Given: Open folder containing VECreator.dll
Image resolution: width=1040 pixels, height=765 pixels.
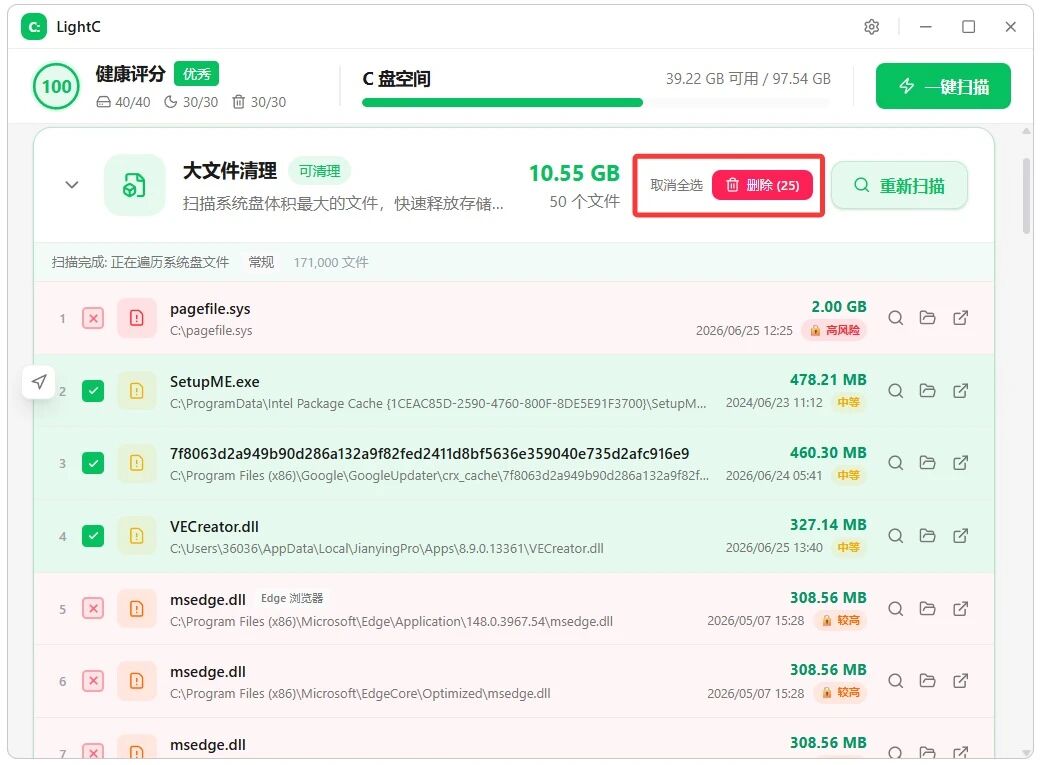Looking at the screenshot, I should point(927,535).
